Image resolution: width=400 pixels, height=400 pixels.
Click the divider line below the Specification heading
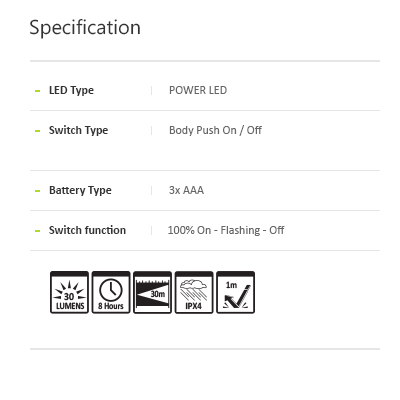tap(205, 61)
